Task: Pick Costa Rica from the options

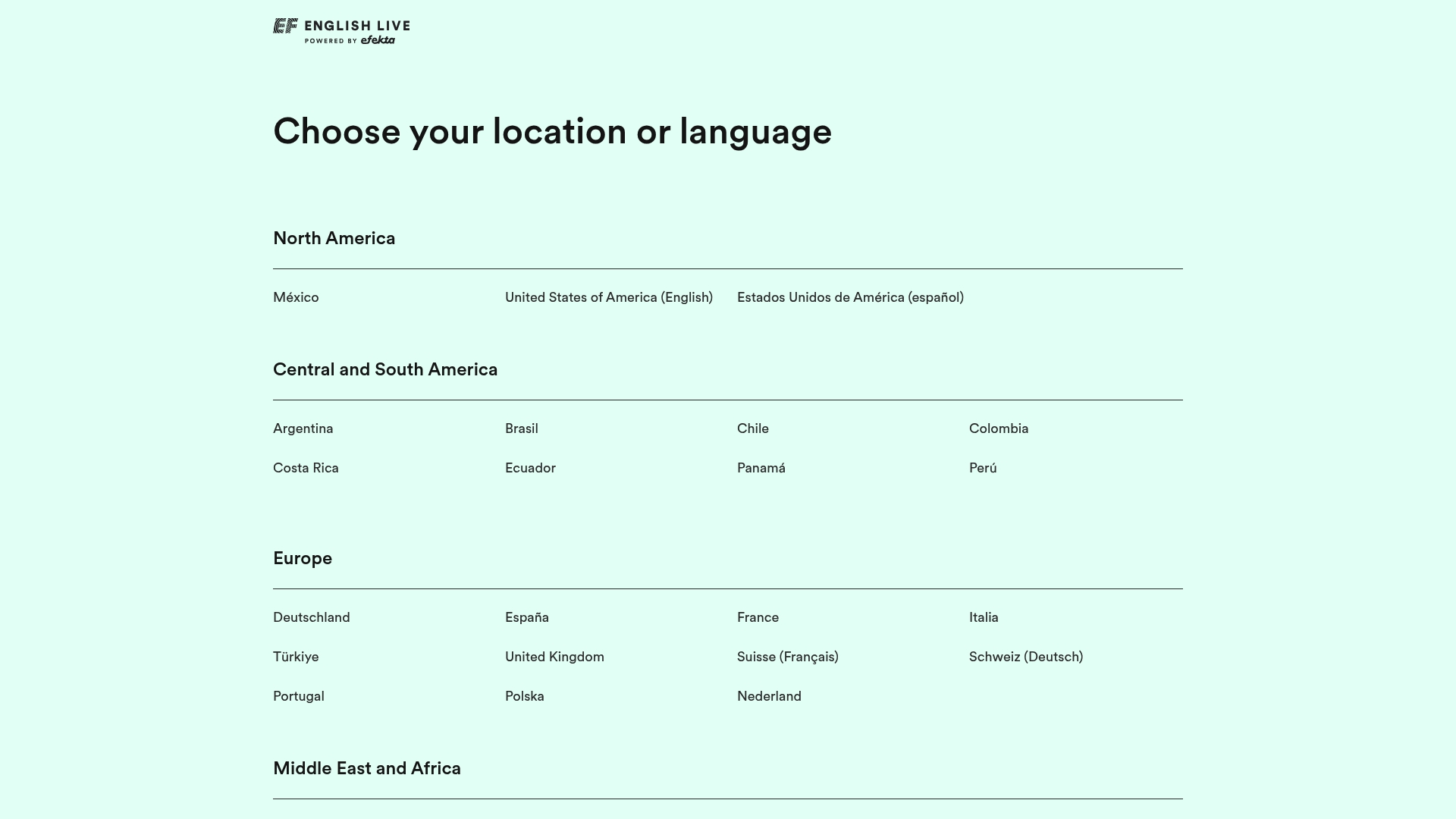Action: 306,468
